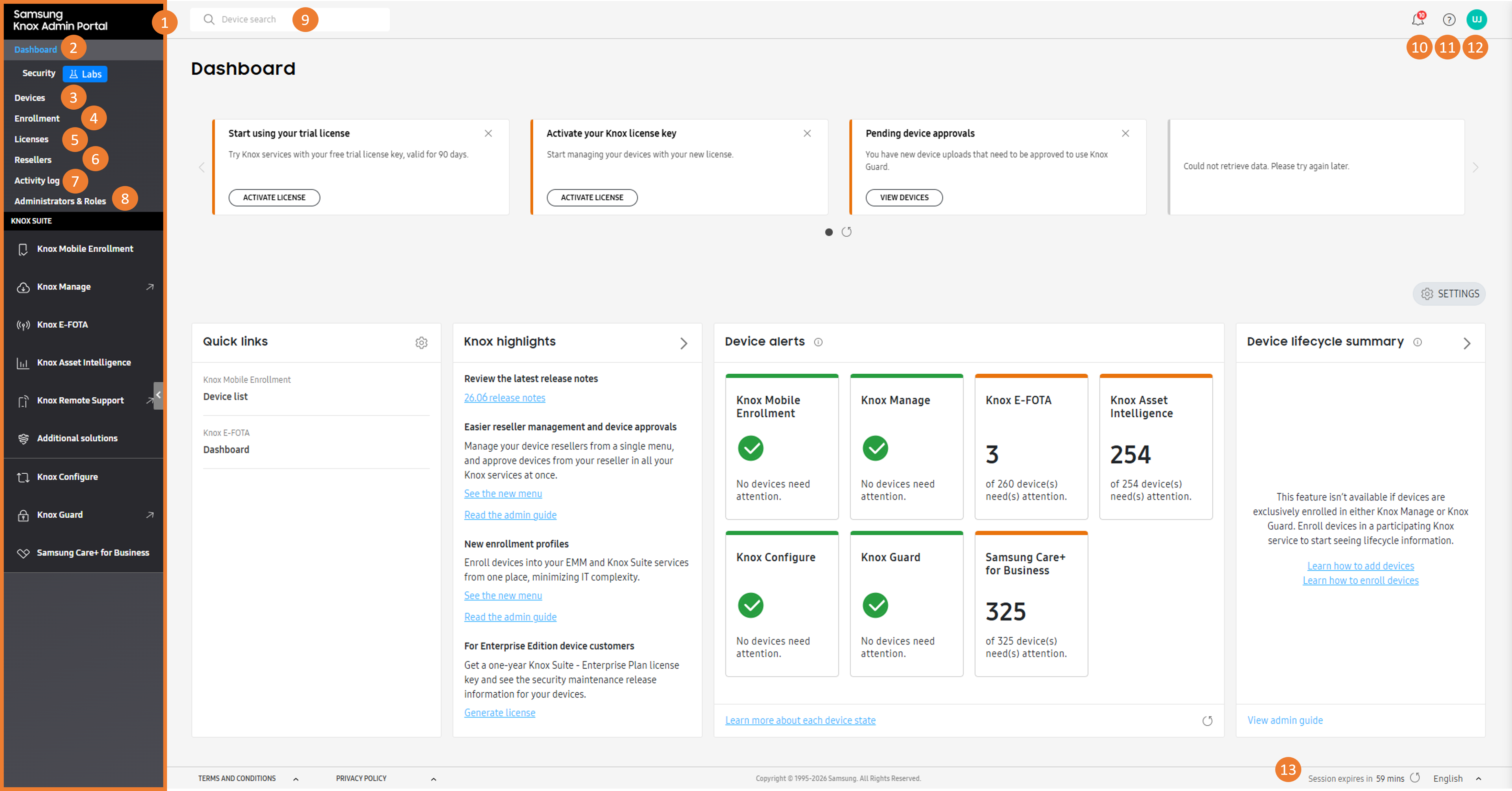The height and width of the screenshot is (791, 1512).
Task: Collapse the left sidebar panel
Action: tap(158, 395)
